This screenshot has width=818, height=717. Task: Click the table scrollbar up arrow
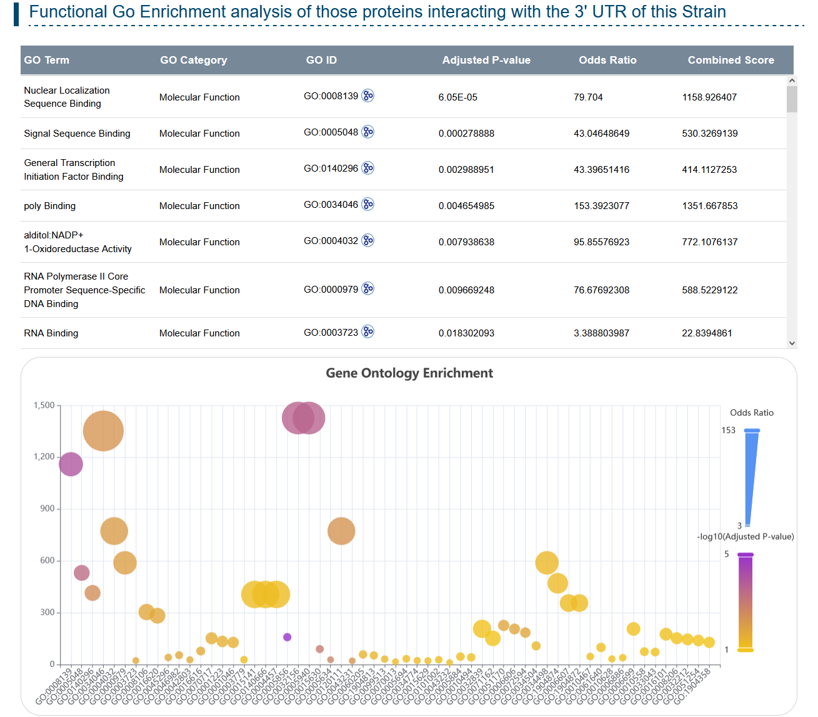[792, 80]
